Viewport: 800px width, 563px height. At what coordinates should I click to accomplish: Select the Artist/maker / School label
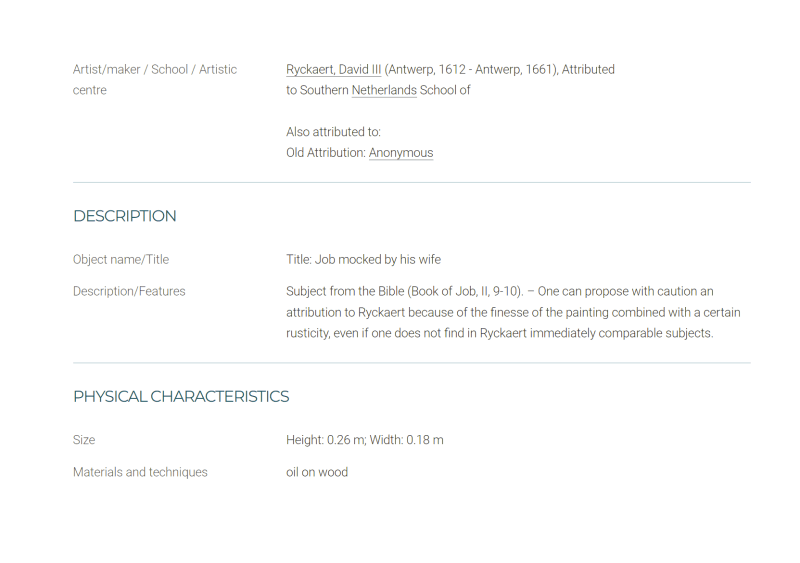[155, 80]
